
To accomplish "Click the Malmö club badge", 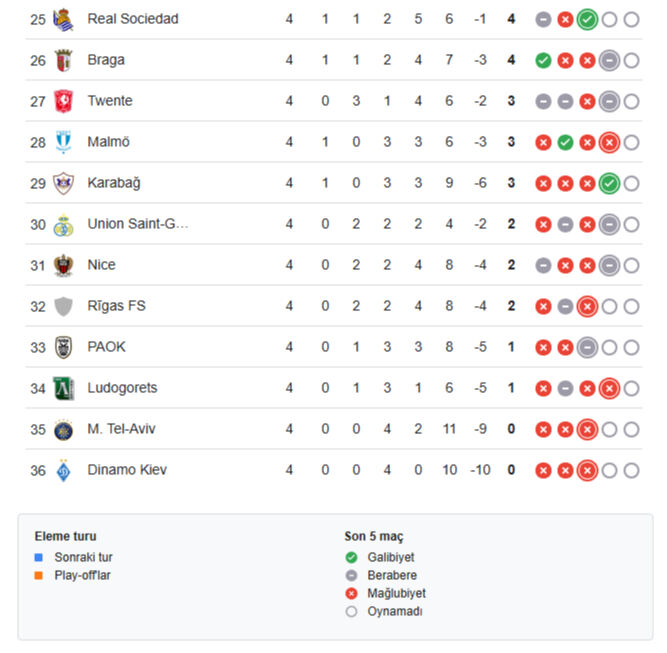I will 64,142.
